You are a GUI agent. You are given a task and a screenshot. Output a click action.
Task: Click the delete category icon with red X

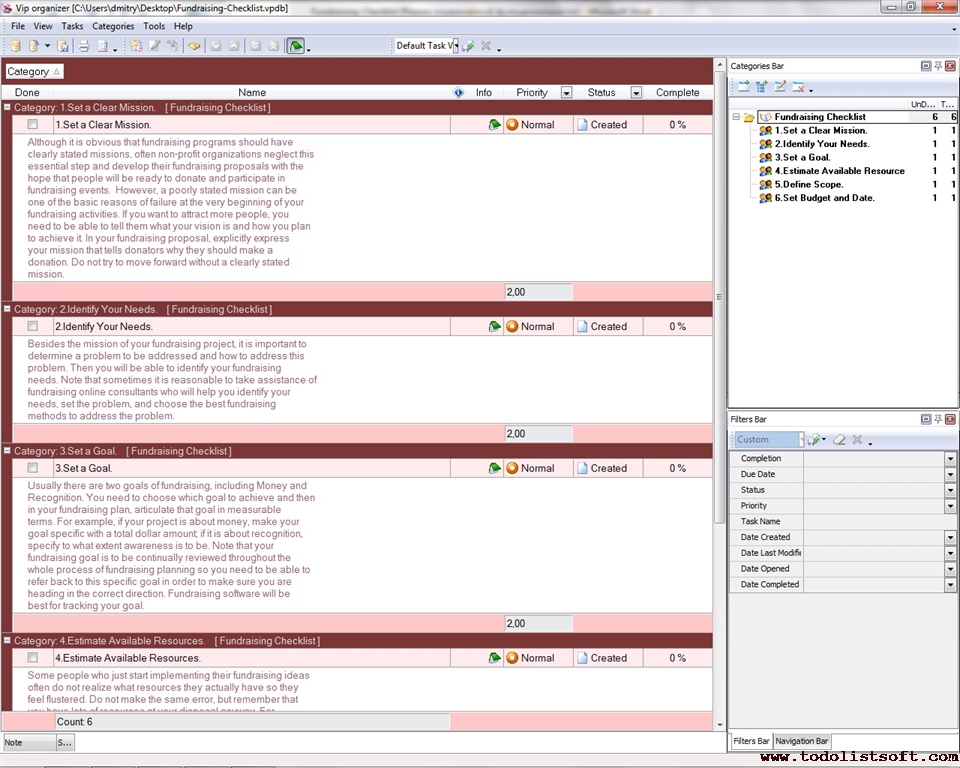pos(798,87)
